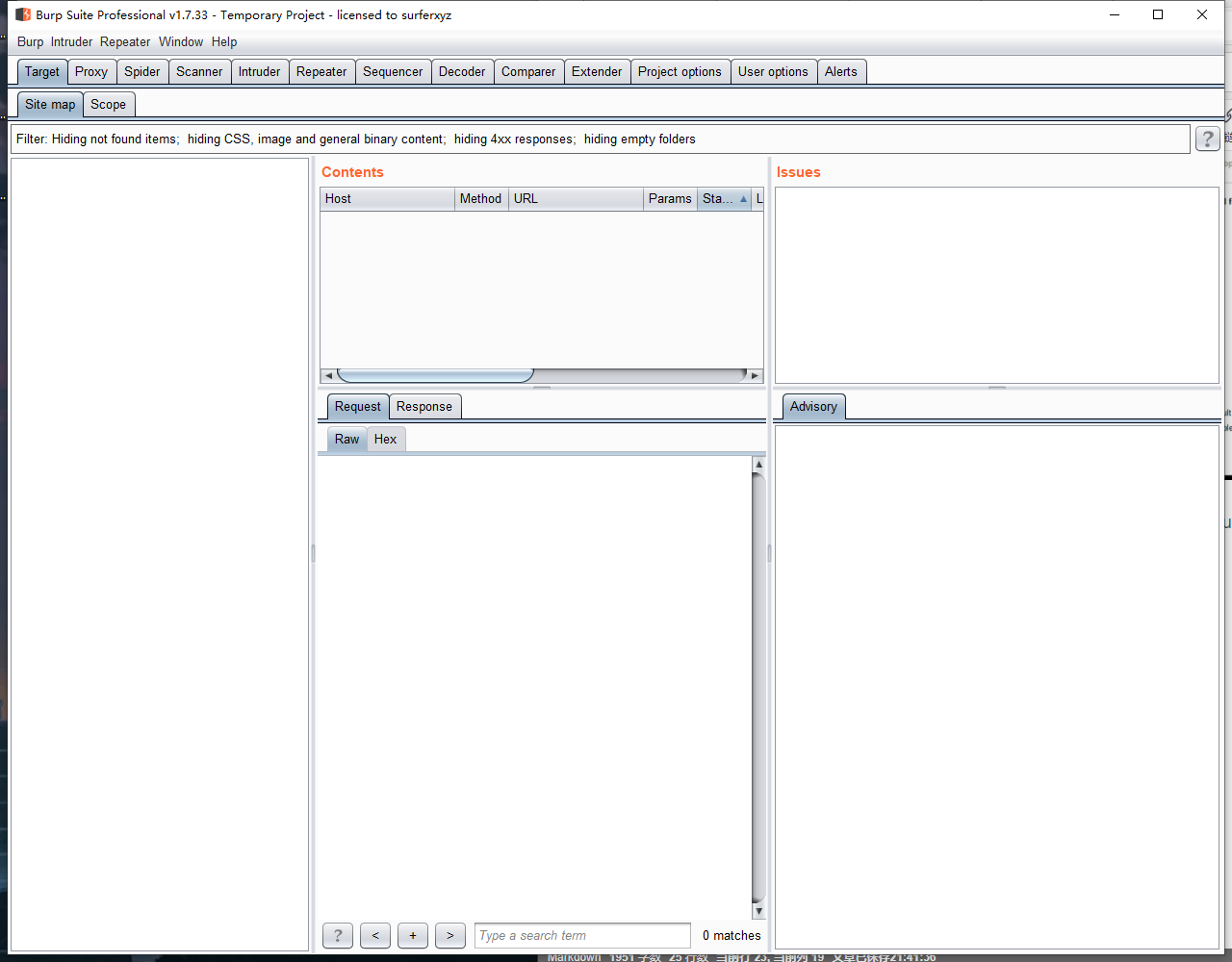Viewport: 1232px width, 962px height.
Task: Go to previous search match button
Action: point(375,935)
